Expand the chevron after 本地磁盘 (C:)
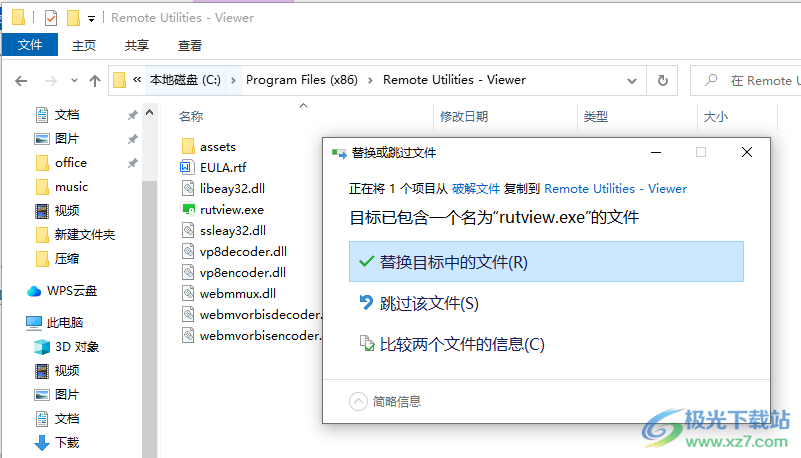This screenshot has height=458, width=801. point(233,81)
